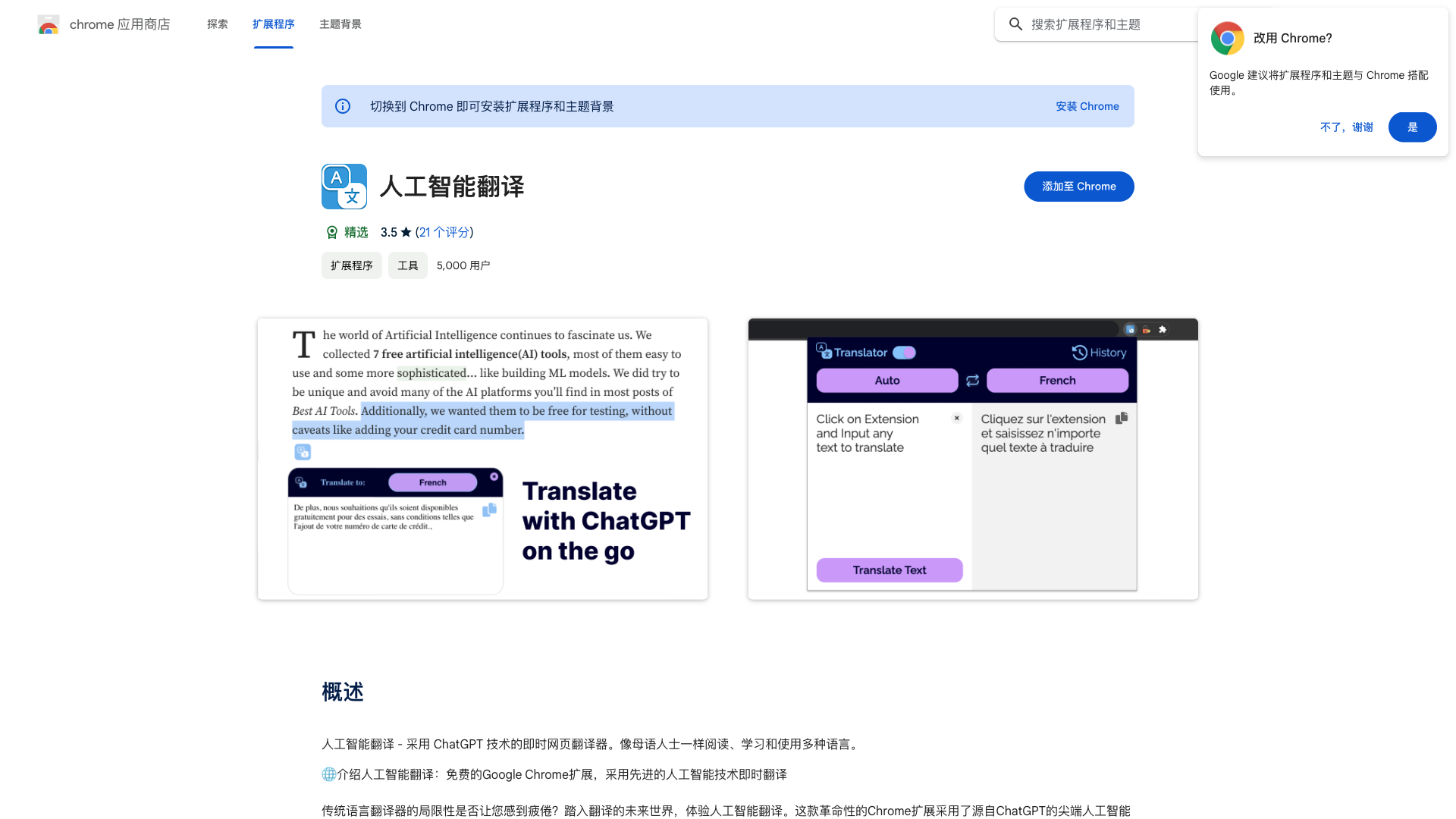The width and height of the screenshot is (1456, 819).
Task: Click the AI translation extension icon
Action: [x=343, y=186]
